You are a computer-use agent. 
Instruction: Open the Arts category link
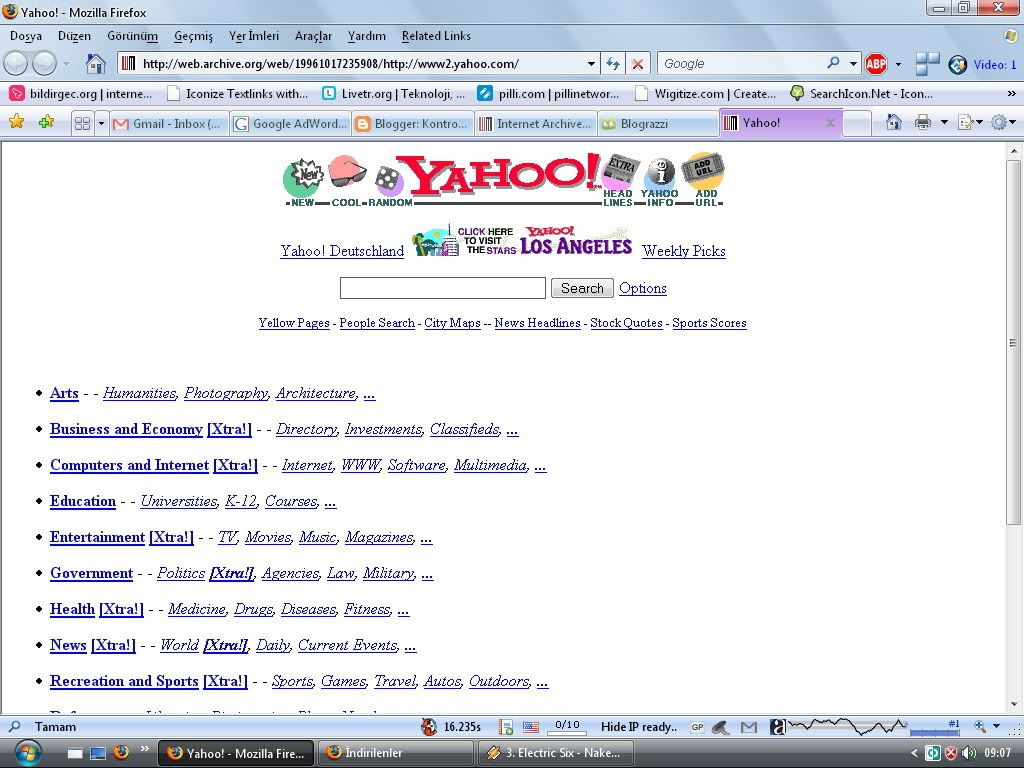pyautogui.click(x=64, y=393)
